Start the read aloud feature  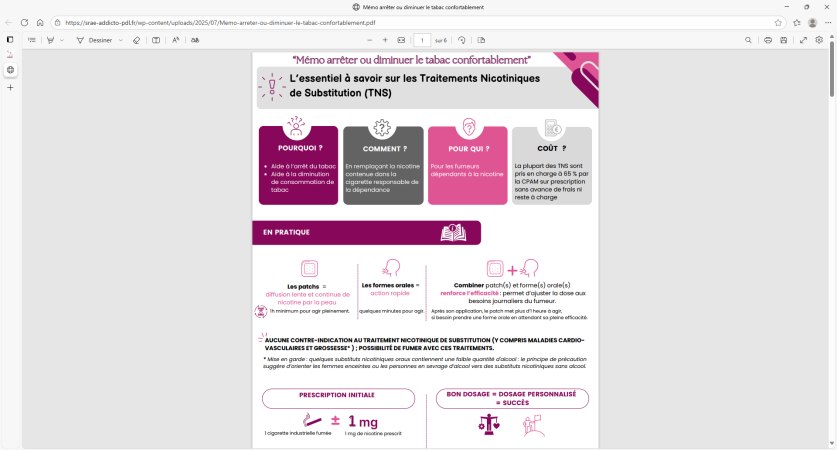tap(176, 40)
